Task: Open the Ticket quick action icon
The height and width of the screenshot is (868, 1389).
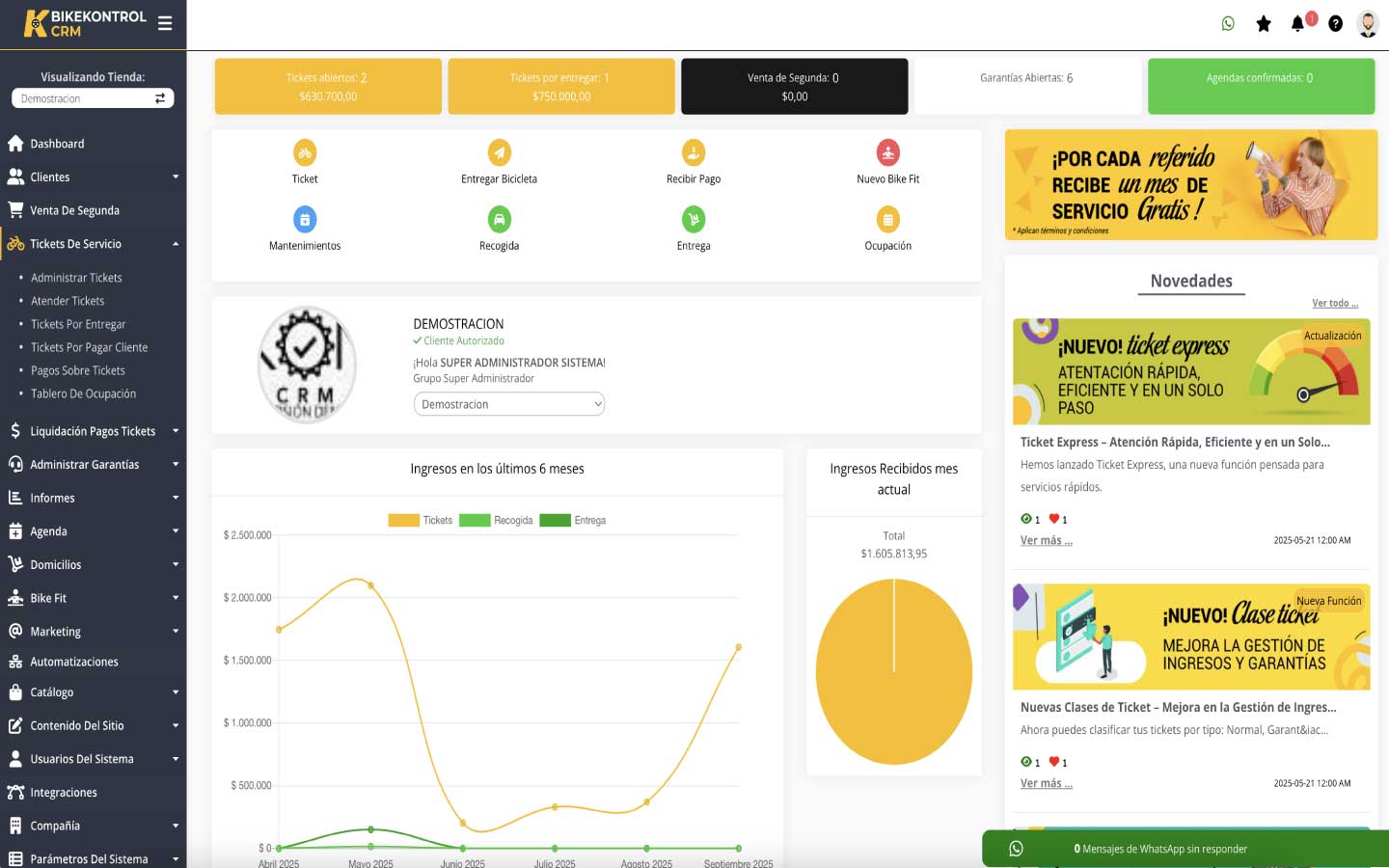Action: [x=305, y=151]
